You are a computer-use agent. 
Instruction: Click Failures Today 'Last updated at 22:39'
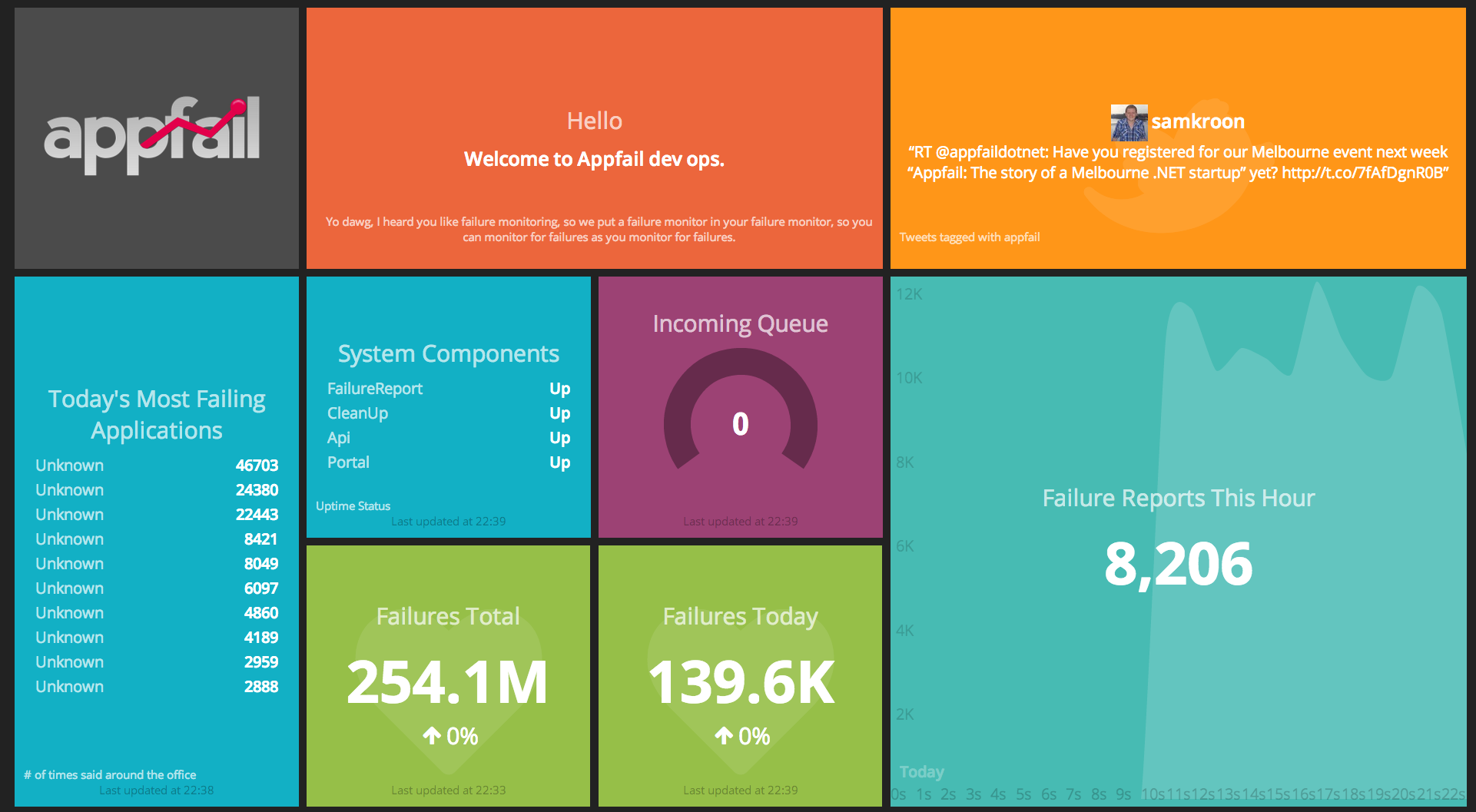pyautogui.click(x=741, y=790)
